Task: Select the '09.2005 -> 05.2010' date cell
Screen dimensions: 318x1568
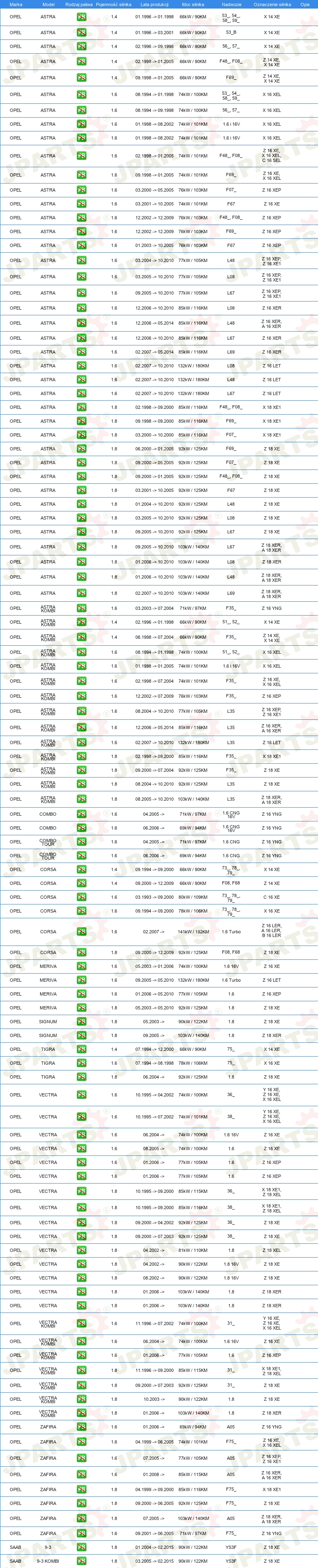Action: point(155,981)
